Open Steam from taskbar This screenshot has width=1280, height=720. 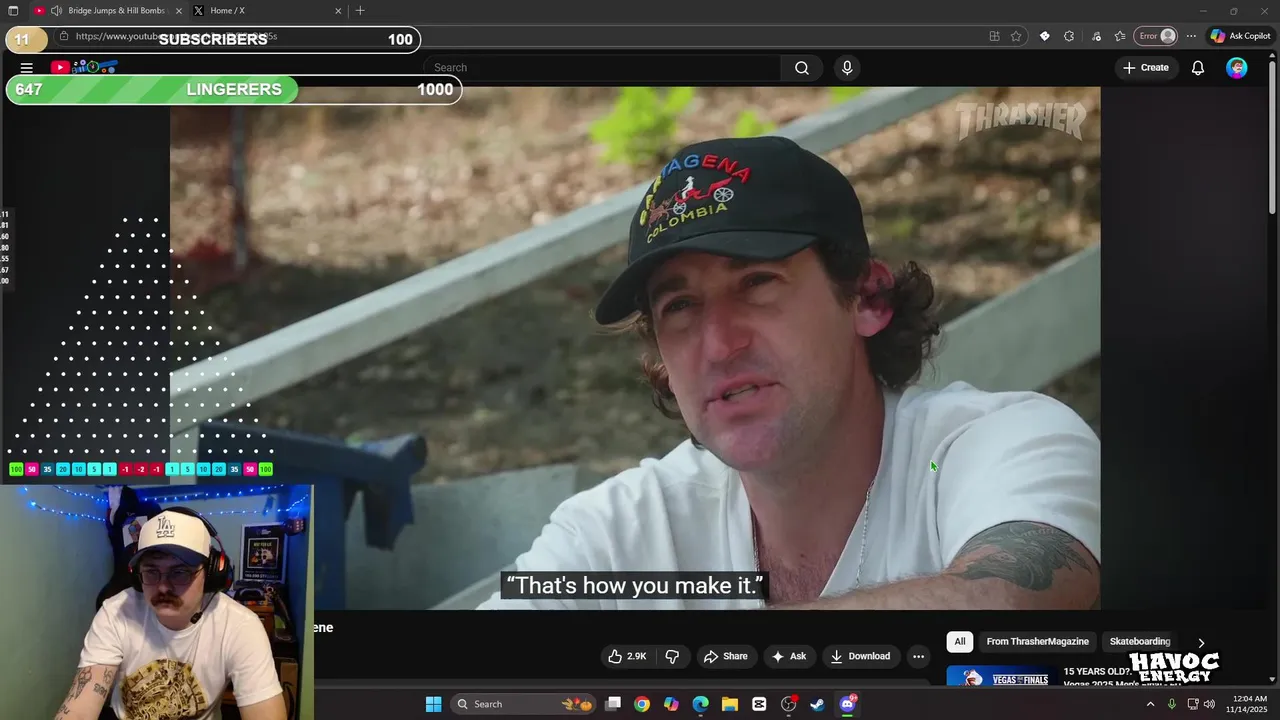point(817,704)
